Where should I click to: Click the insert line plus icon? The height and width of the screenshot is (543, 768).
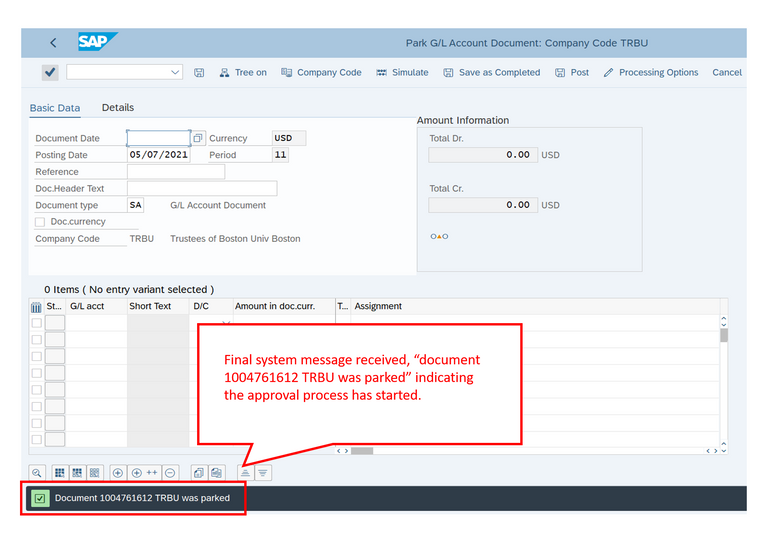pos(118,472)
